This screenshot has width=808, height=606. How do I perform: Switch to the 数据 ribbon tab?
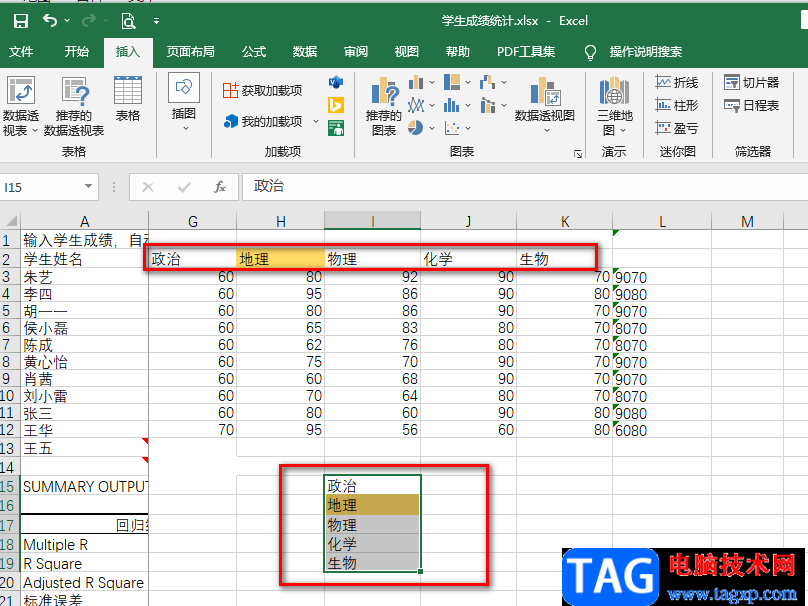305,52
